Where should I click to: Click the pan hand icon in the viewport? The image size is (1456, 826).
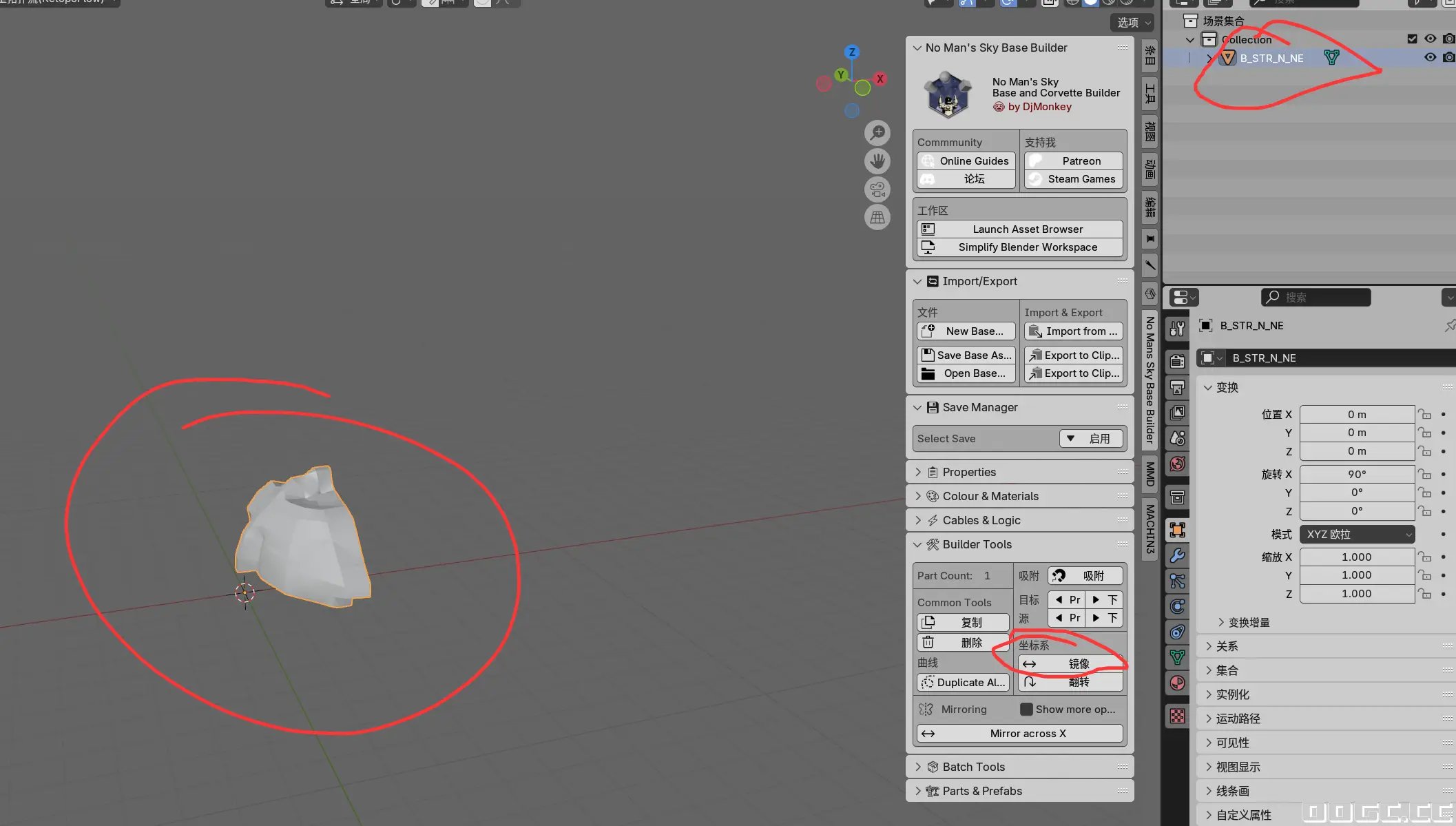pyautogui.click(x=877, y=161)
